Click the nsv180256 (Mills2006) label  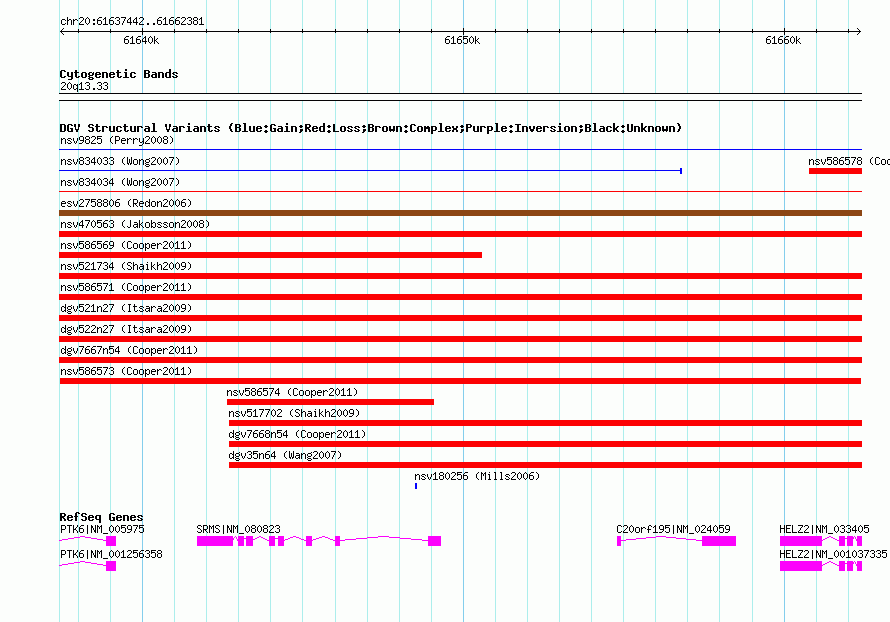tap(477, 476)
